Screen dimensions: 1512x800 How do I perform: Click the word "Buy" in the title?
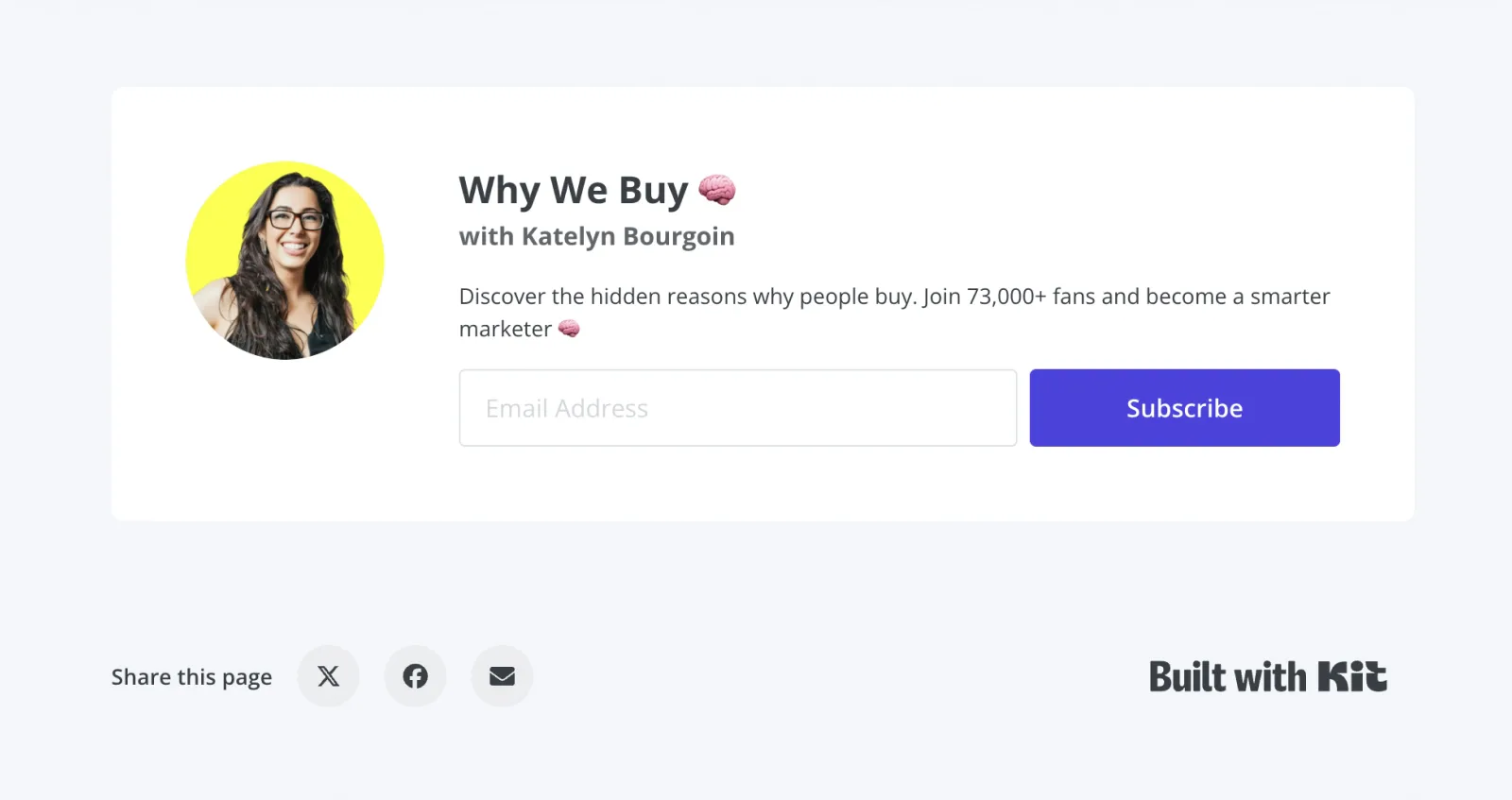(x=653, y=191)
